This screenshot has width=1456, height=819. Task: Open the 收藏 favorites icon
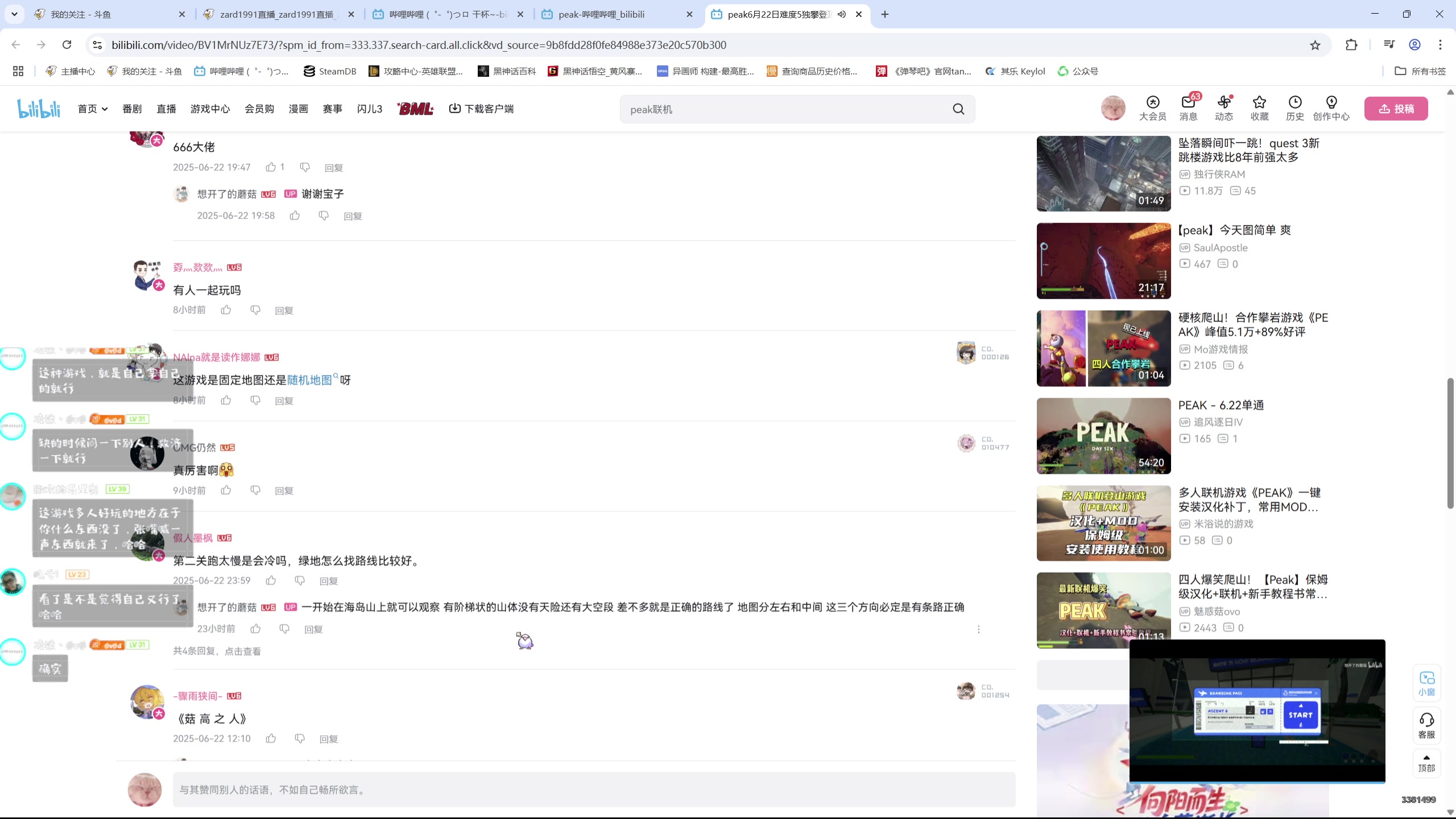[x=1259, y=108]
